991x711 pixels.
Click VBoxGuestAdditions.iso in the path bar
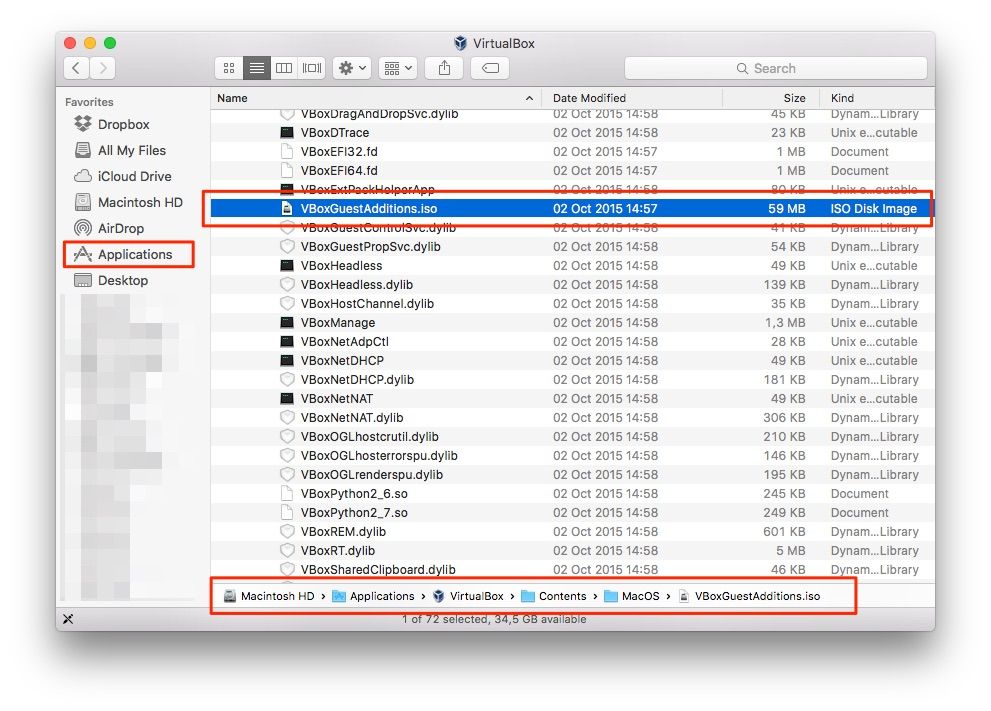750,596
